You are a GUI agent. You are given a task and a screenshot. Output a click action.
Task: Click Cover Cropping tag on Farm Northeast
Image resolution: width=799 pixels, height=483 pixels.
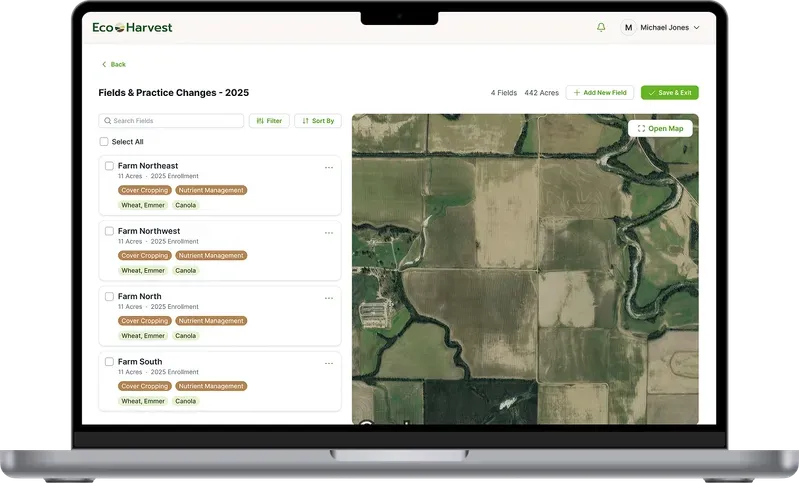click(145, 190)
